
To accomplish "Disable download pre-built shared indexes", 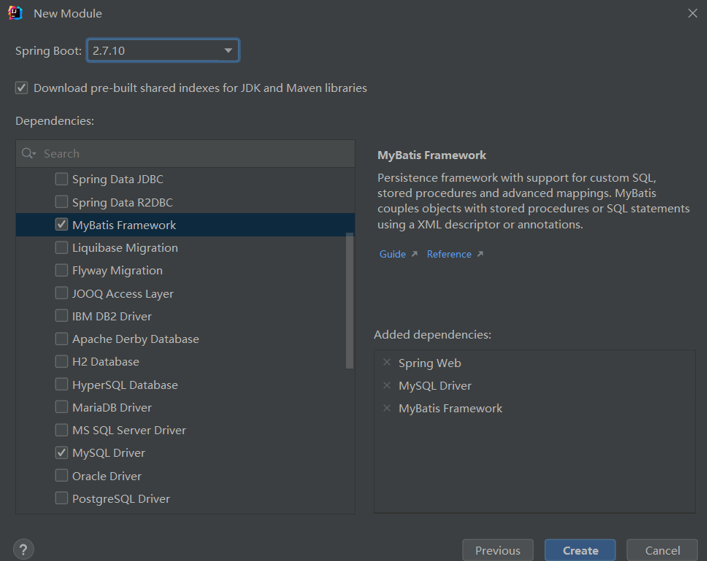I will tap(22, 88).
